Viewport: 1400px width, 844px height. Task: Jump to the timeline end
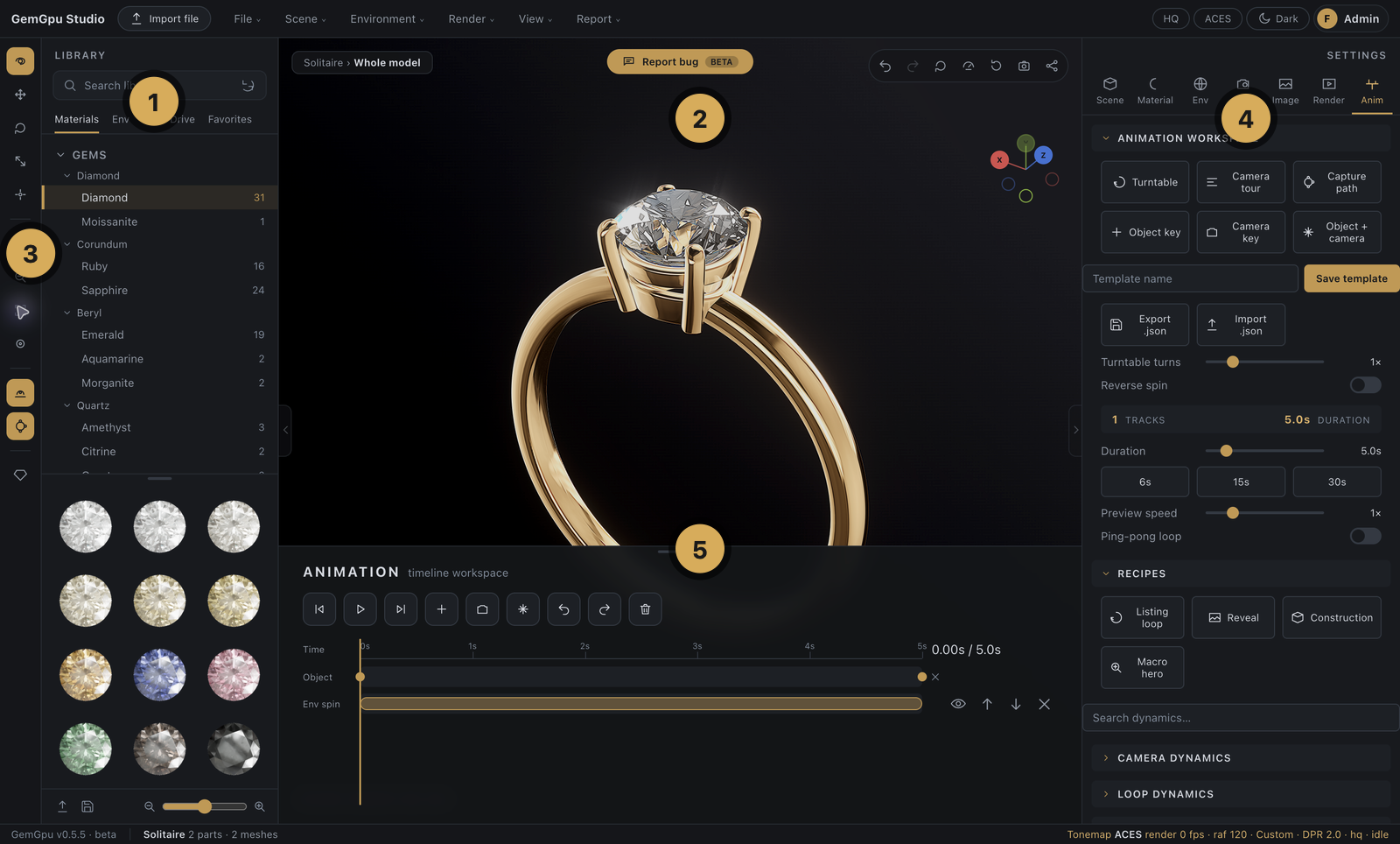[401, 609]
